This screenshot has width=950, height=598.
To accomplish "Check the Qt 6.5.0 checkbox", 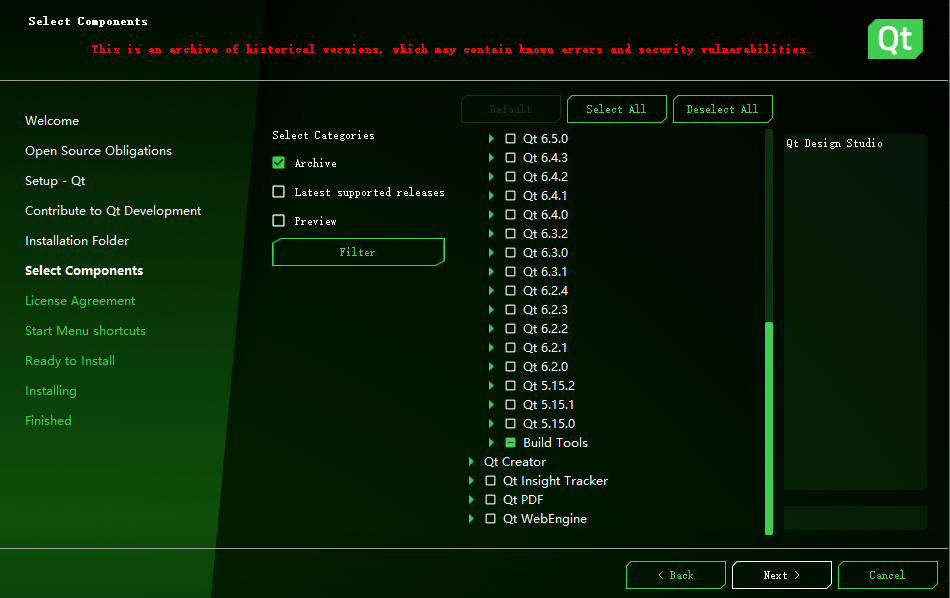I will pyautogui.click(x=511, y=139).
